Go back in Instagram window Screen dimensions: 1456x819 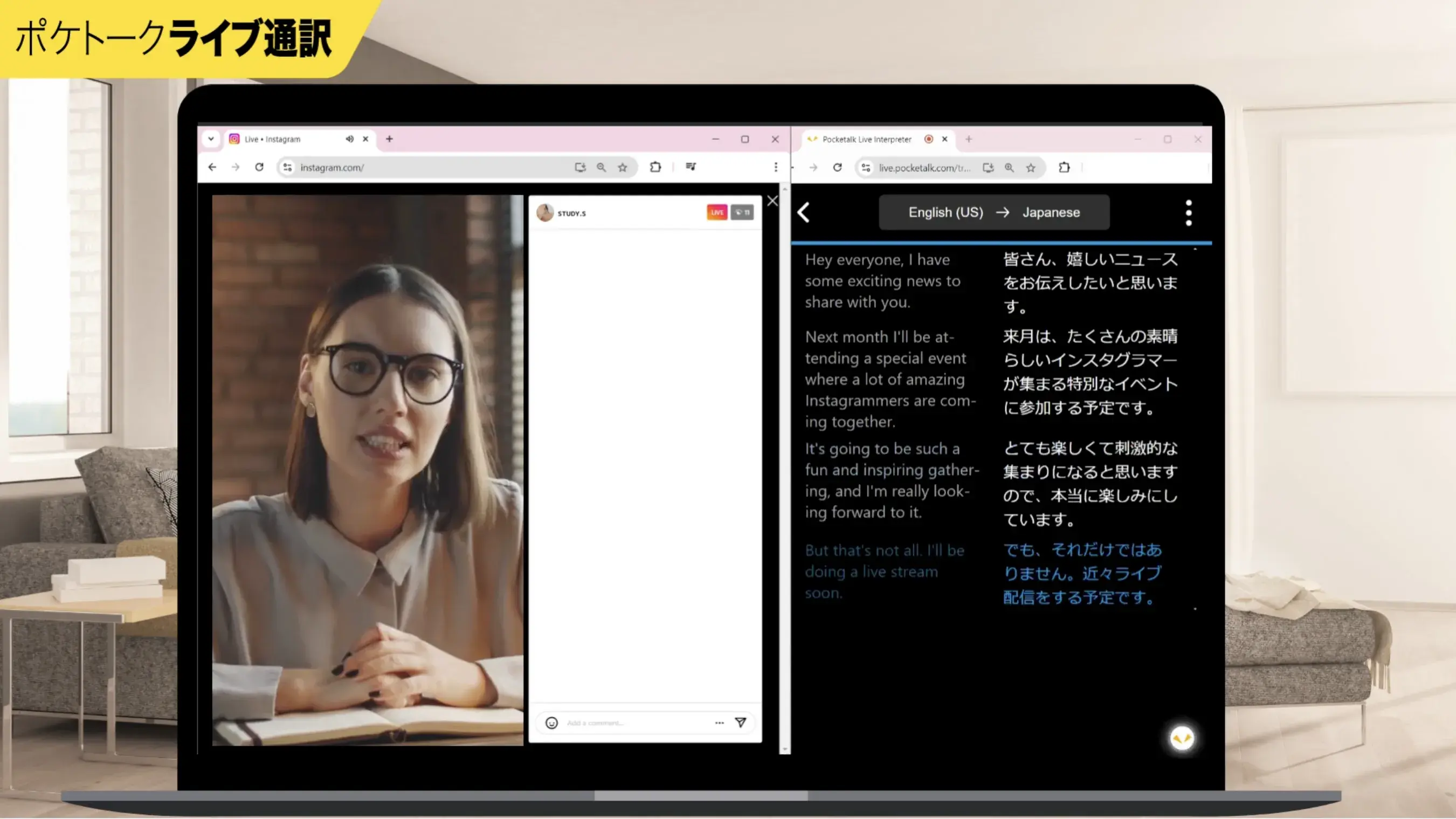(212, 167)
